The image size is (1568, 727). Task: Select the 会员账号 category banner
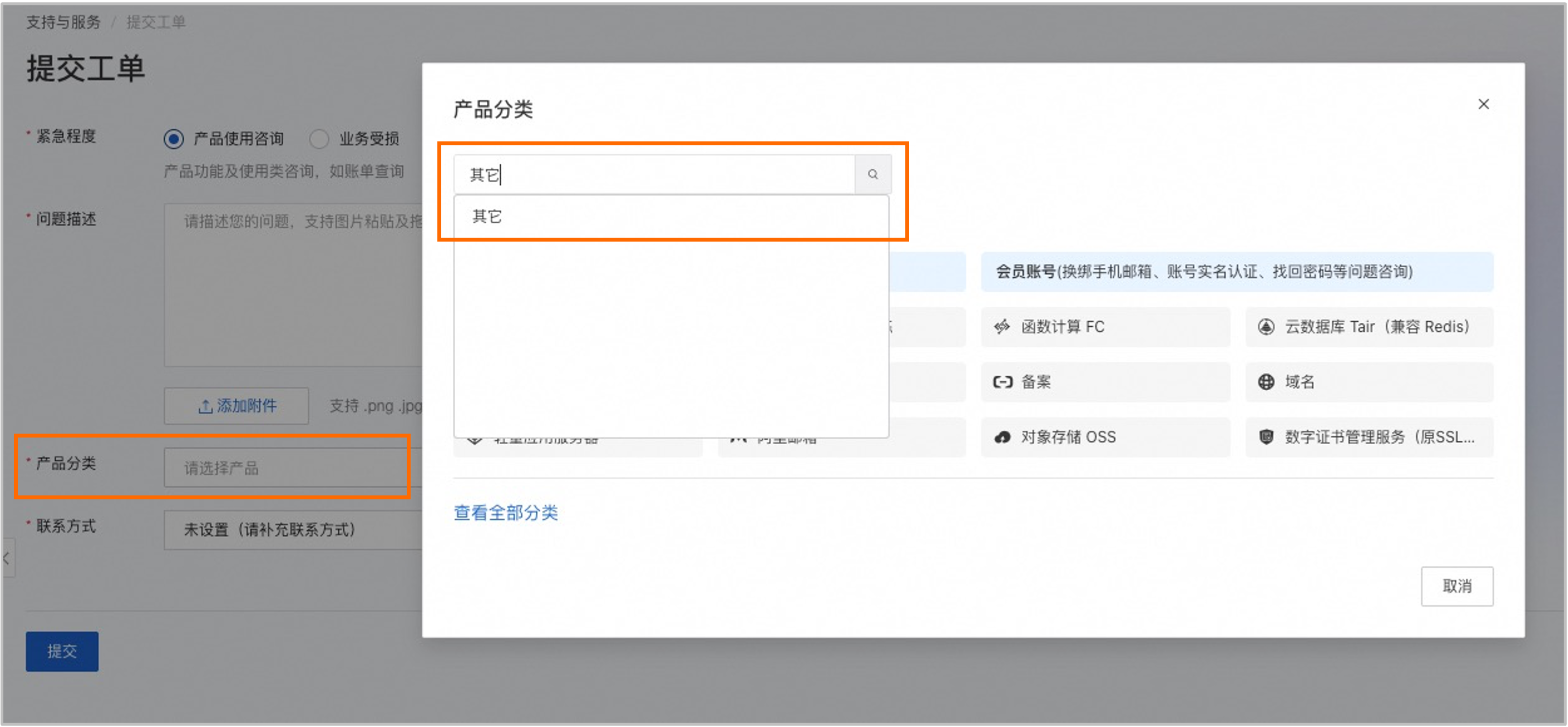[x=1237, y=272]
